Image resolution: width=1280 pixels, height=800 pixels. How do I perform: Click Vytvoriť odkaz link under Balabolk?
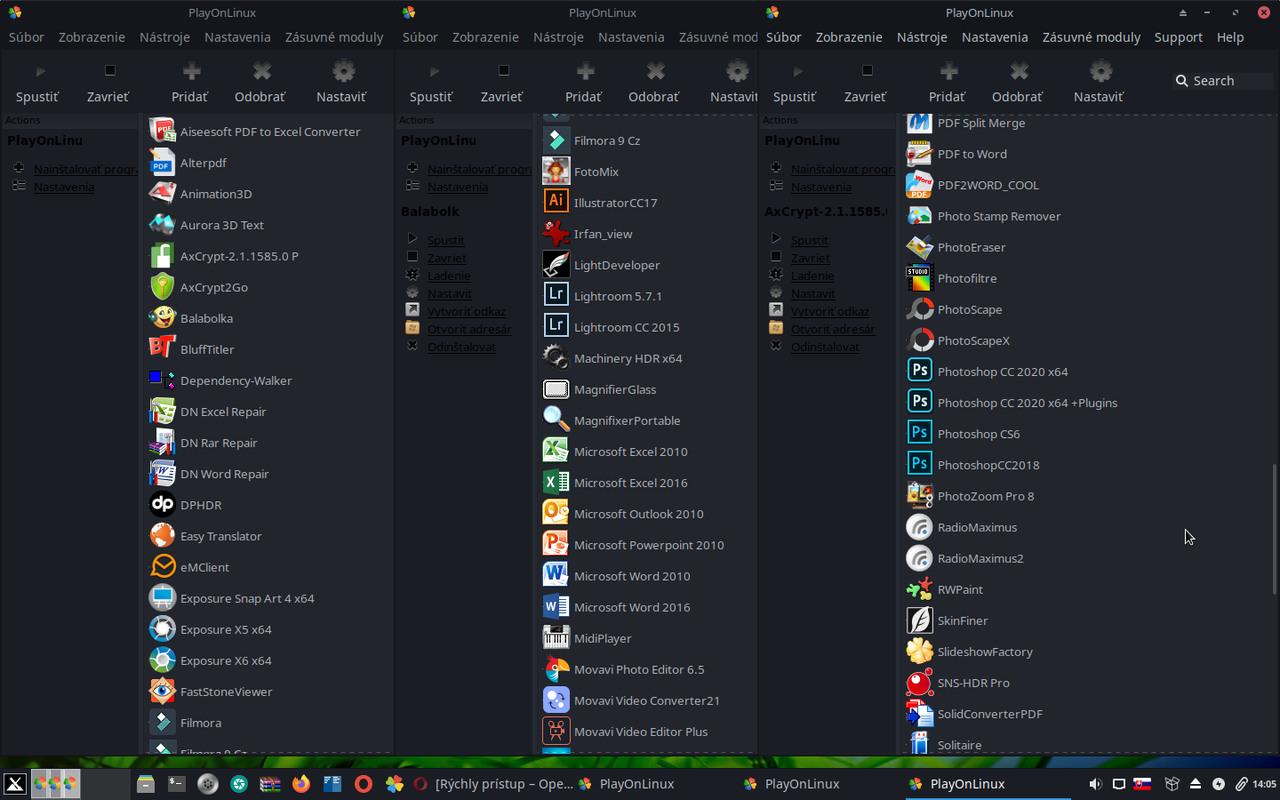[x=467, y=311]
